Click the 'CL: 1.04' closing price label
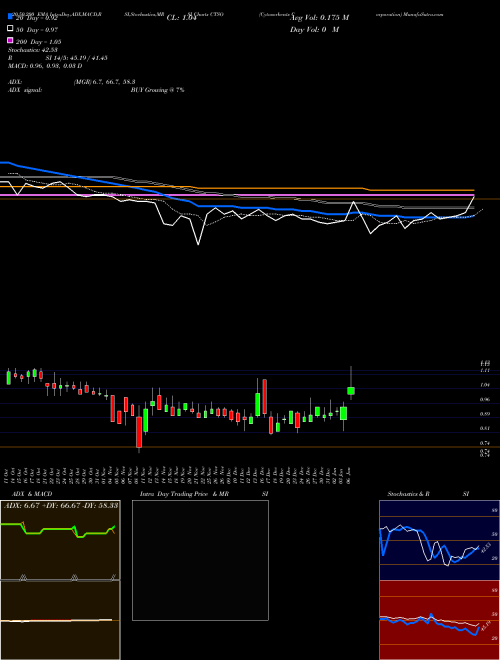 coord(182,18)
